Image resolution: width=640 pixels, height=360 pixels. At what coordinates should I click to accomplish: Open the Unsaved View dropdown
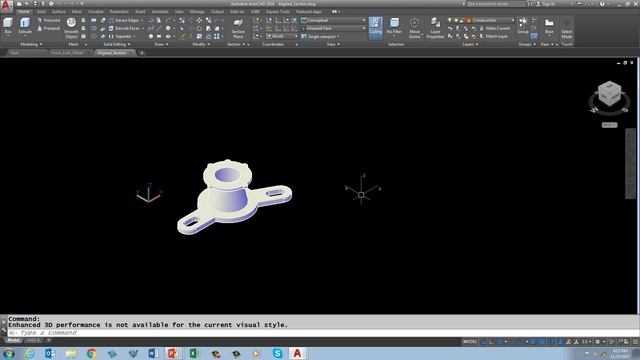(333, 29)
